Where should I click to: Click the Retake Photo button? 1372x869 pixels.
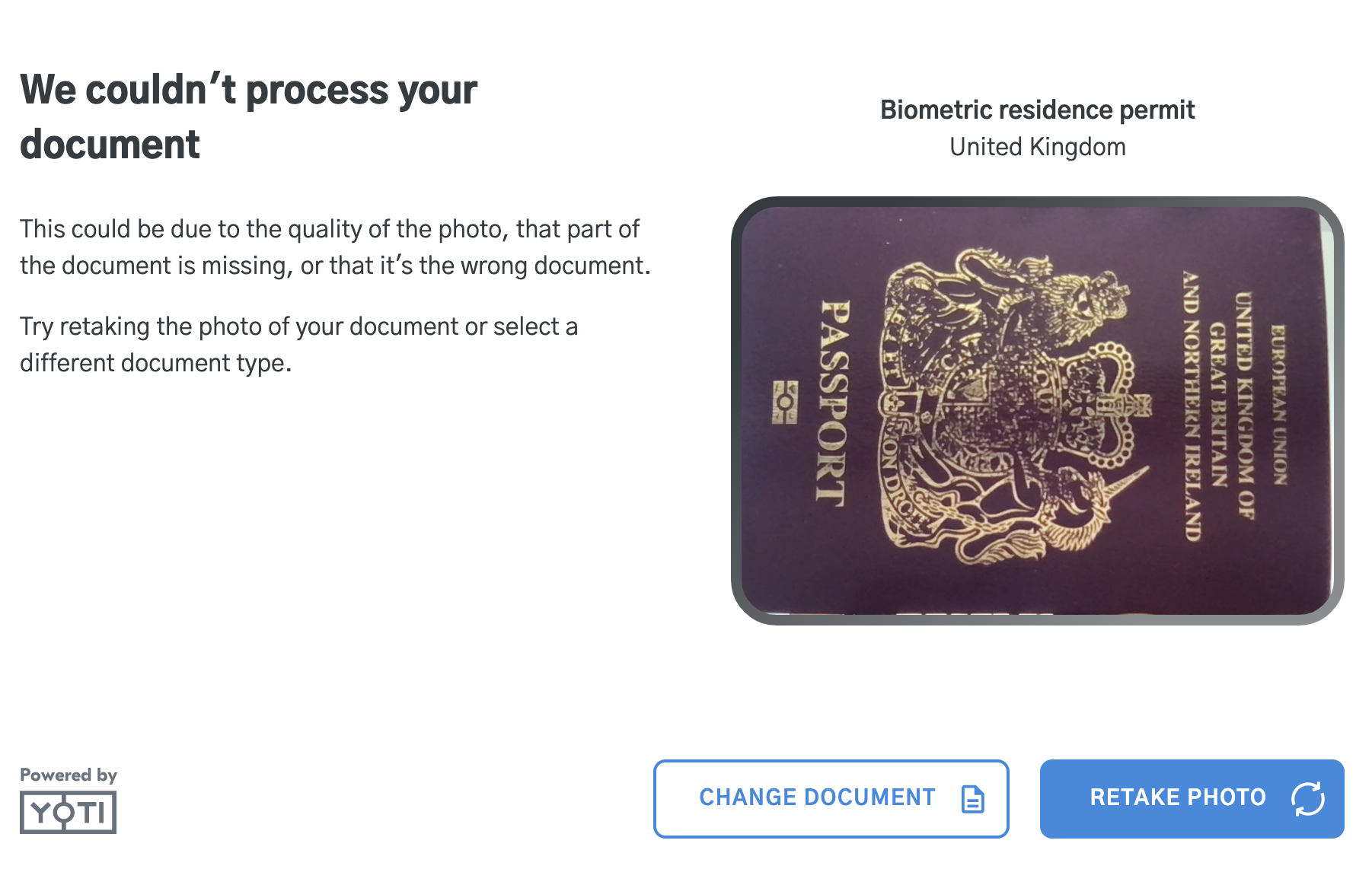[x=1192, y=798]
